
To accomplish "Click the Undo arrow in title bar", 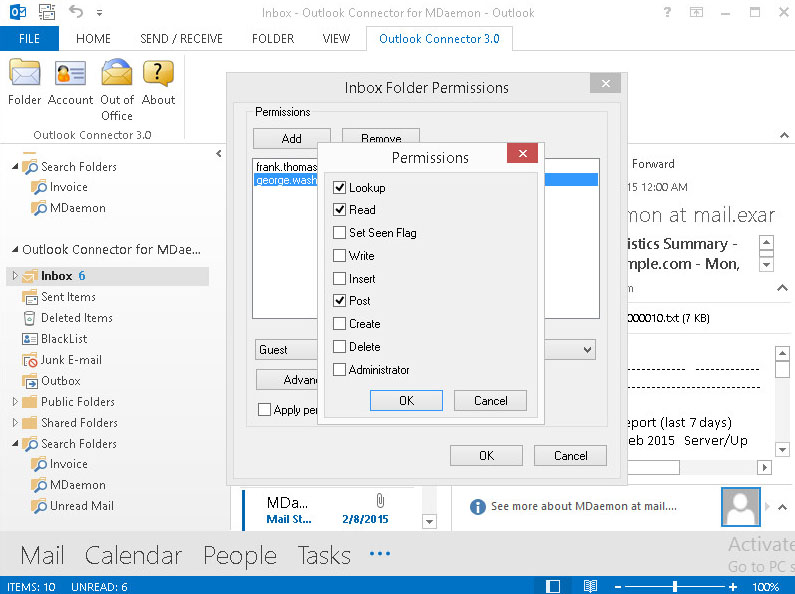I will [x=76, y=13].
